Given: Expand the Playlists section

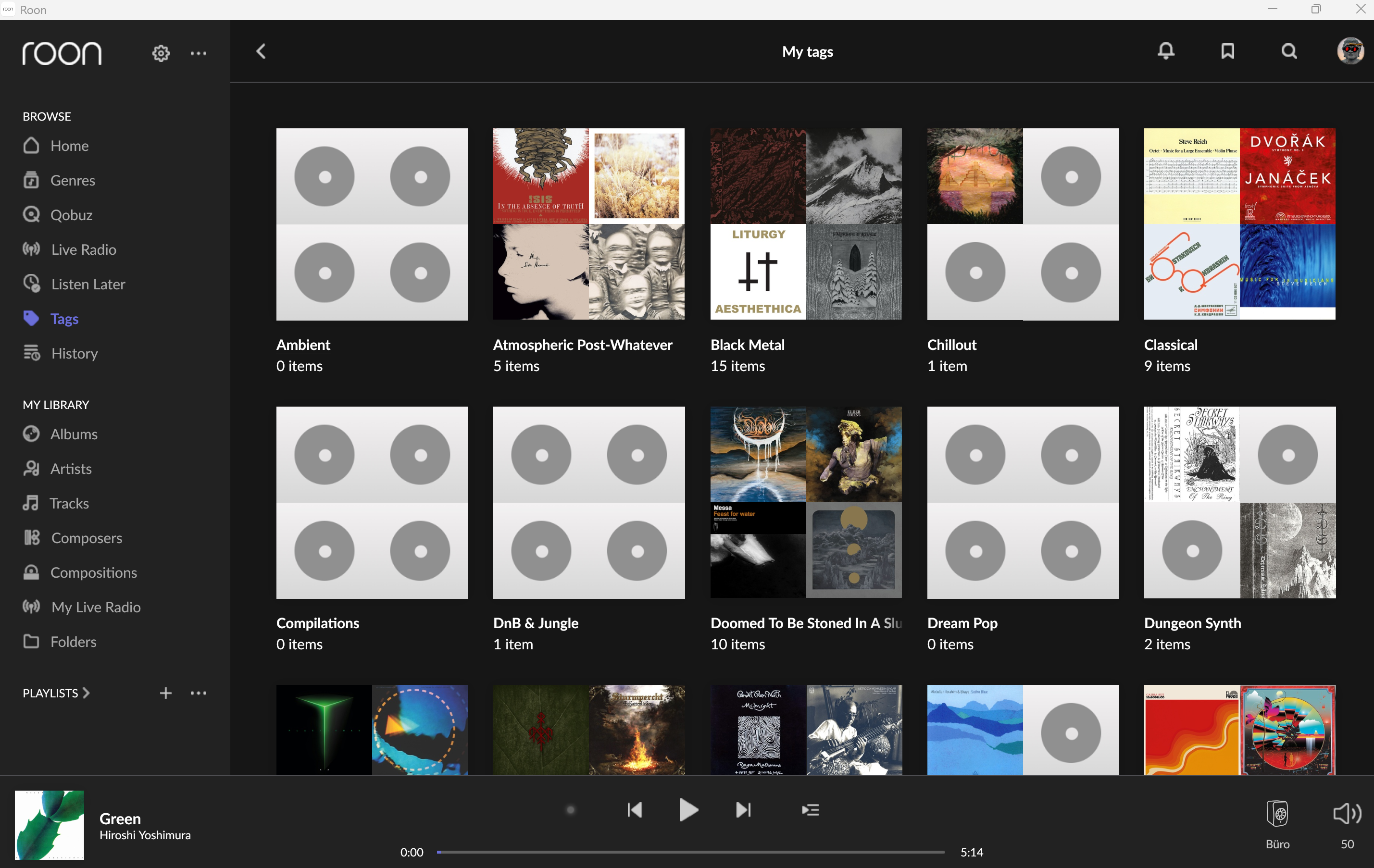Looking at the screenshot, I should 56,693.
